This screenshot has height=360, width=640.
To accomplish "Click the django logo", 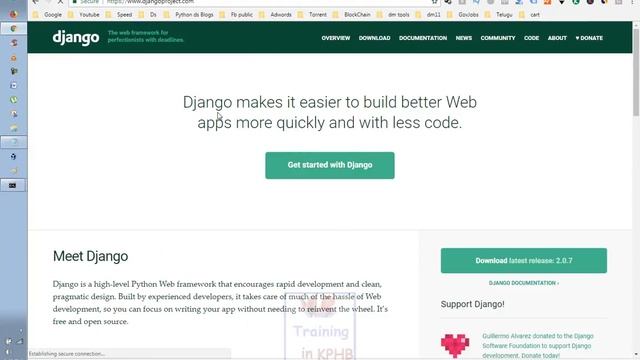I will pos(76,38).
